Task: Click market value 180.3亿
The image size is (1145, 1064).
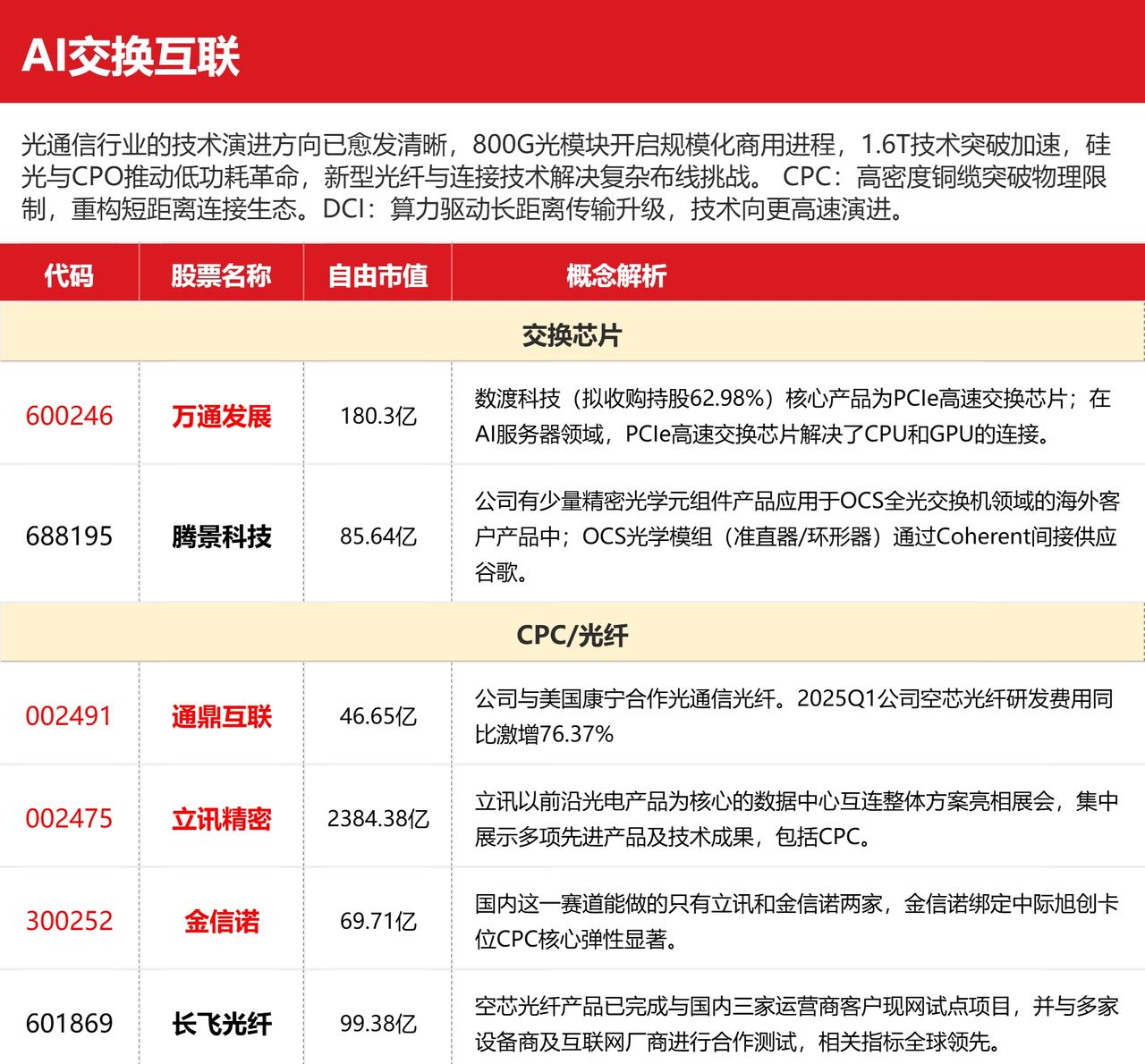Action: [x=377, y=416]
